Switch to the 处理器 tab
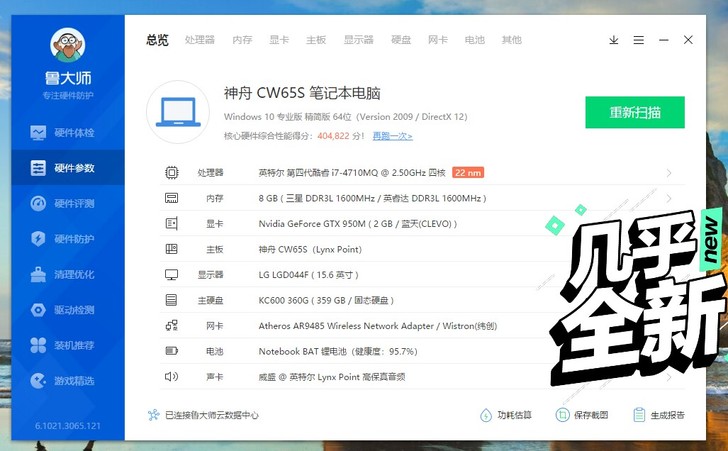 coord(200,40)
